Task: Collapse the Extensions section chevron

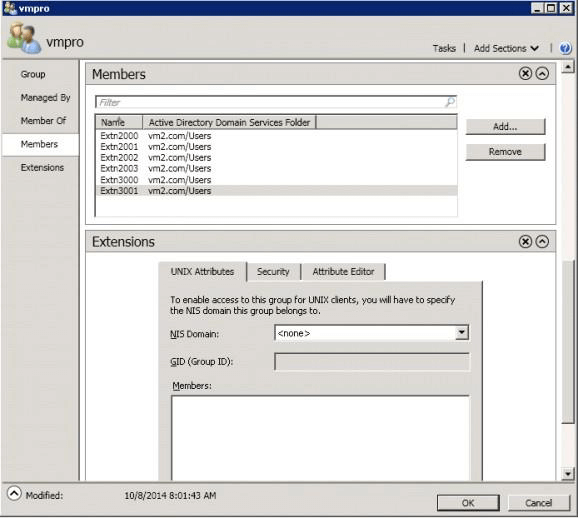Action: click(542, 242)
